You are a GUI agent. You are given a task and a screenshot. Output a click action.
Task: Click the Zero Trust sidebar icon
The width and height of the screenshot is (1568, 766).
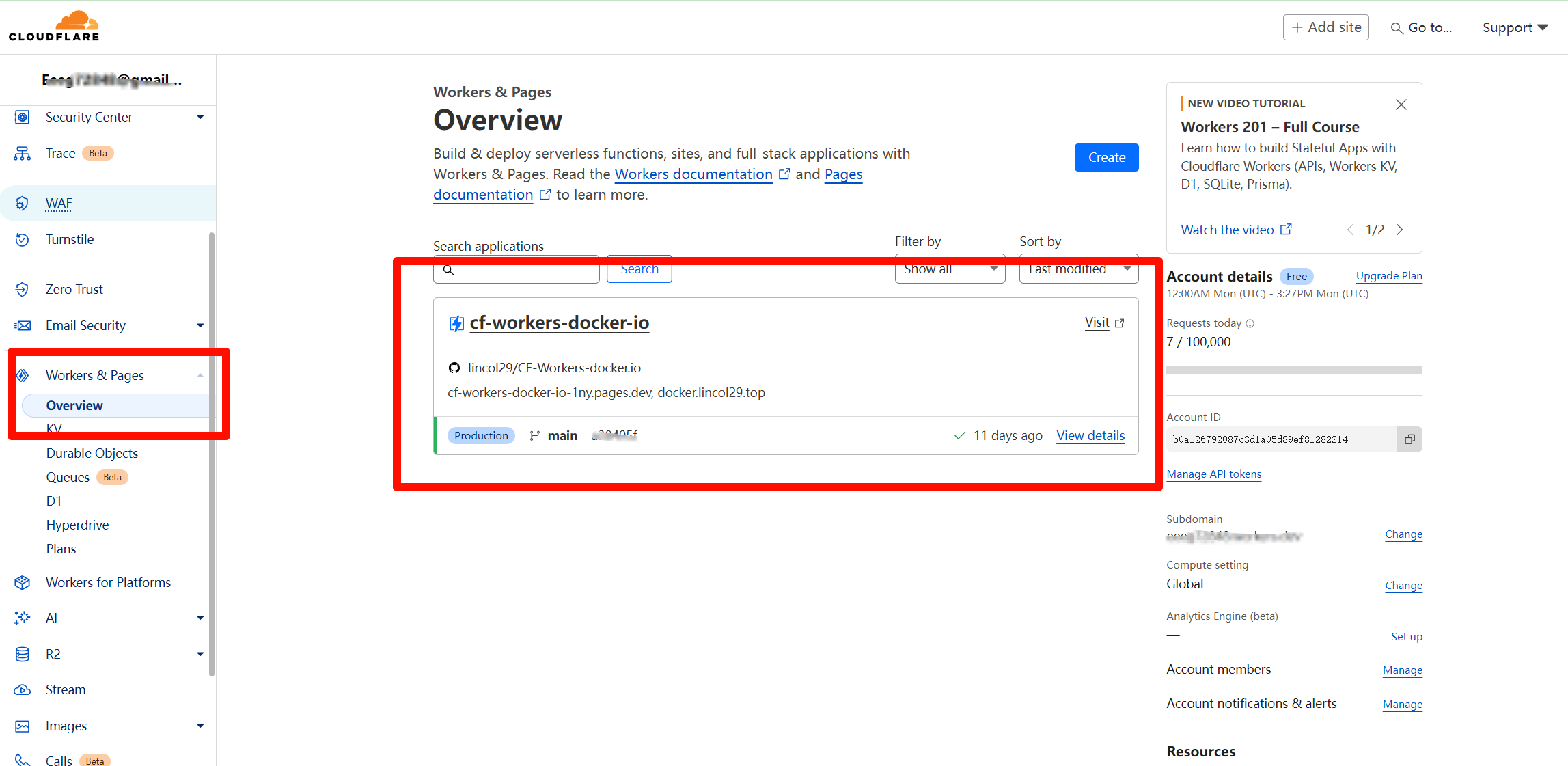(x=22, y=289)
